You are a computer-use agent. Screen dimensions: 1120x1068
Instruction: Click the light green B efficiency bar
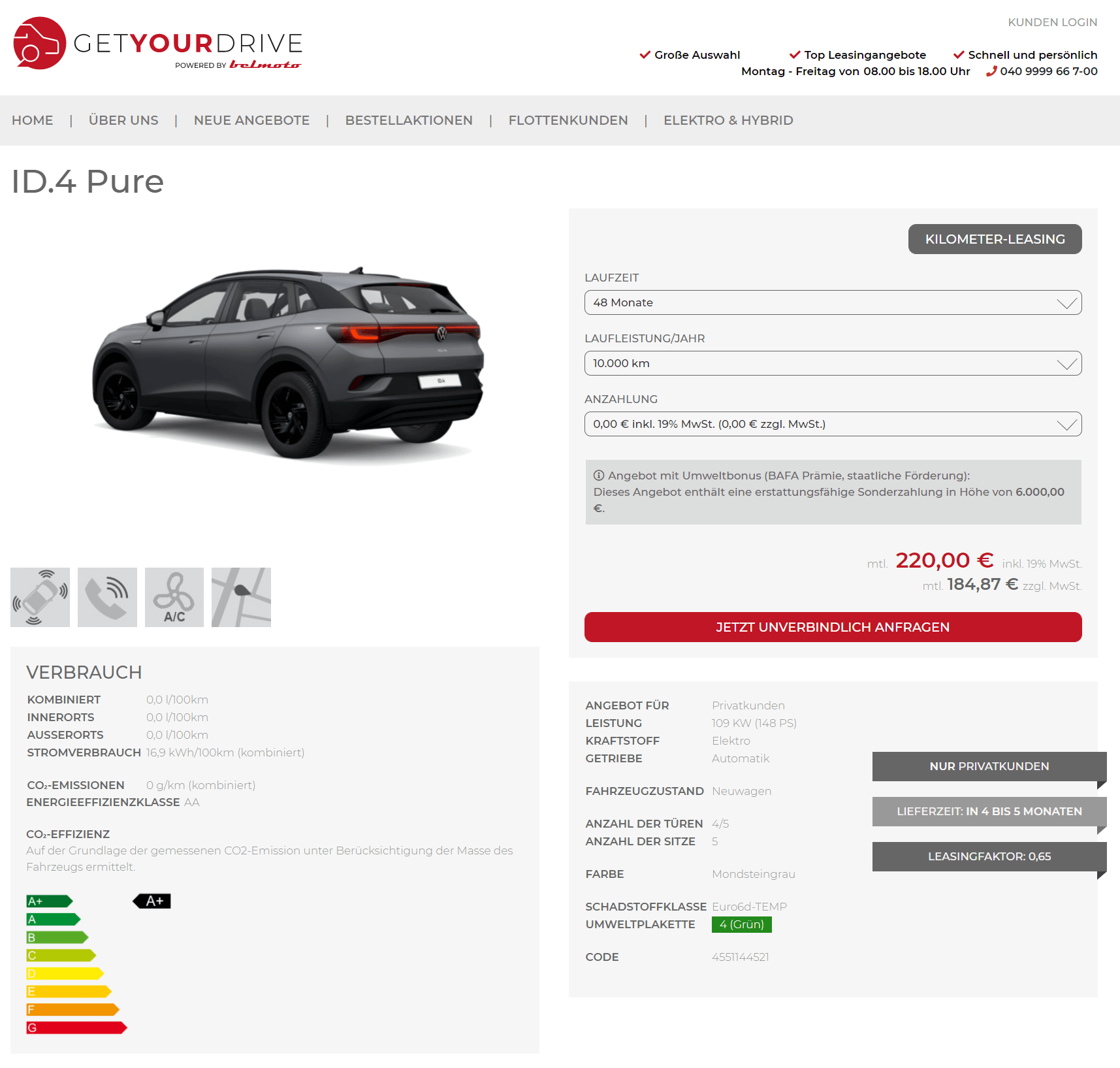point(57,937)
